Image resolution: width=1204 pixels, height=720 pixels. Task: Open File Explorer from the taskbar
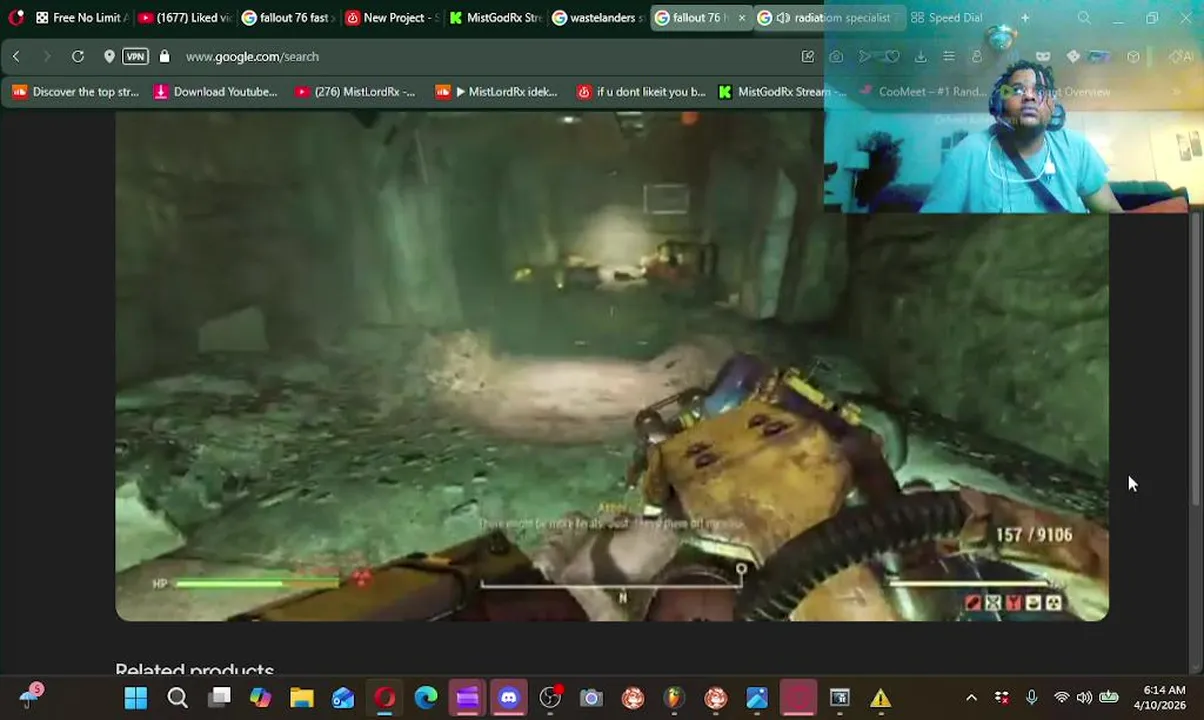point(302,698)
